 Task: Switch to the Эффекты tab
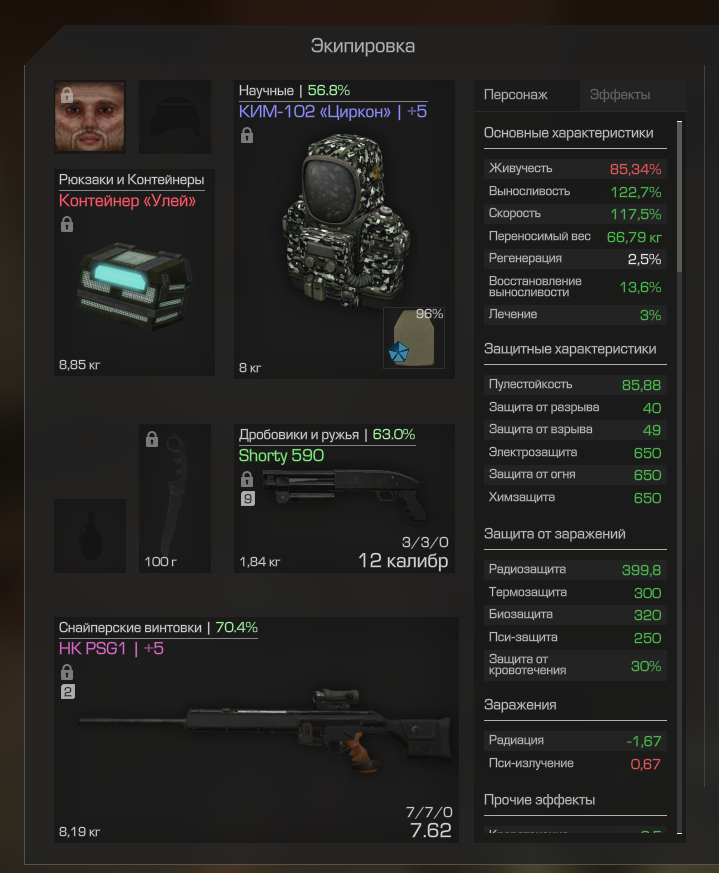(620, 95)
